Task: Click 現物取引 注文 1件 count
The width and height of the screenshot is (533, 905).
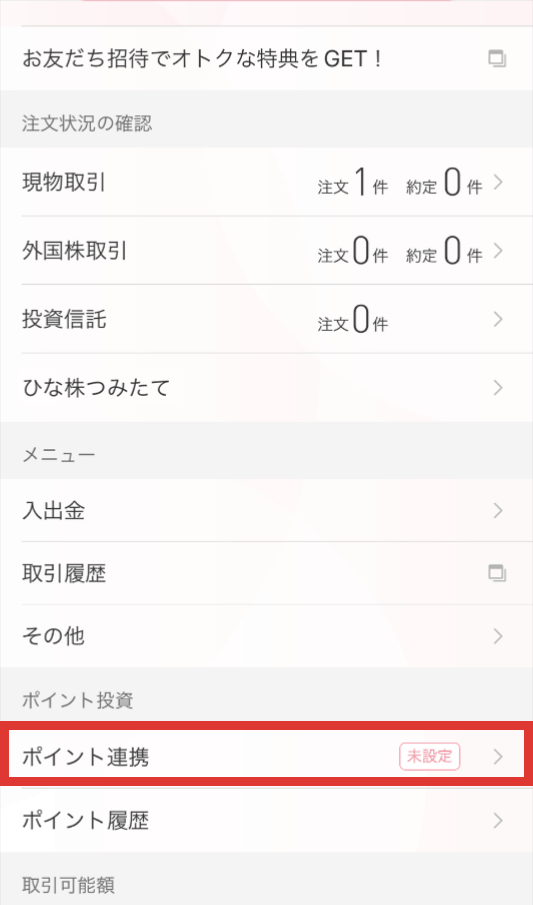Action: point(352,184)
